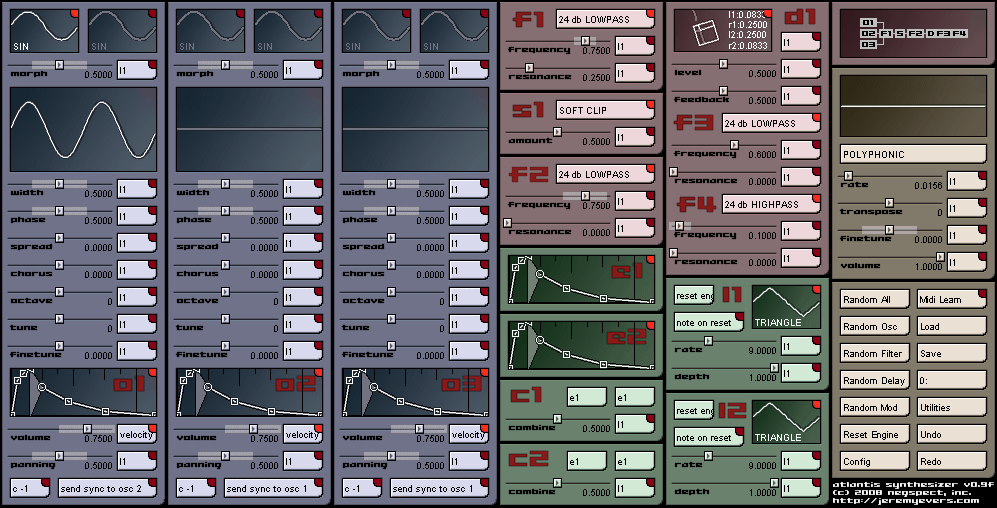Select oscillator 3 second SIN waveform thumbnail
997x508 pixels.
point(454,31)
